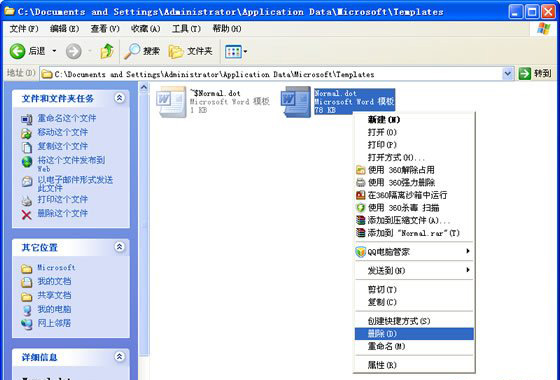This screenshot has width=560, height=380.
Task: Select 使用 360强力删除 menu entry
Action: point(414,182)
